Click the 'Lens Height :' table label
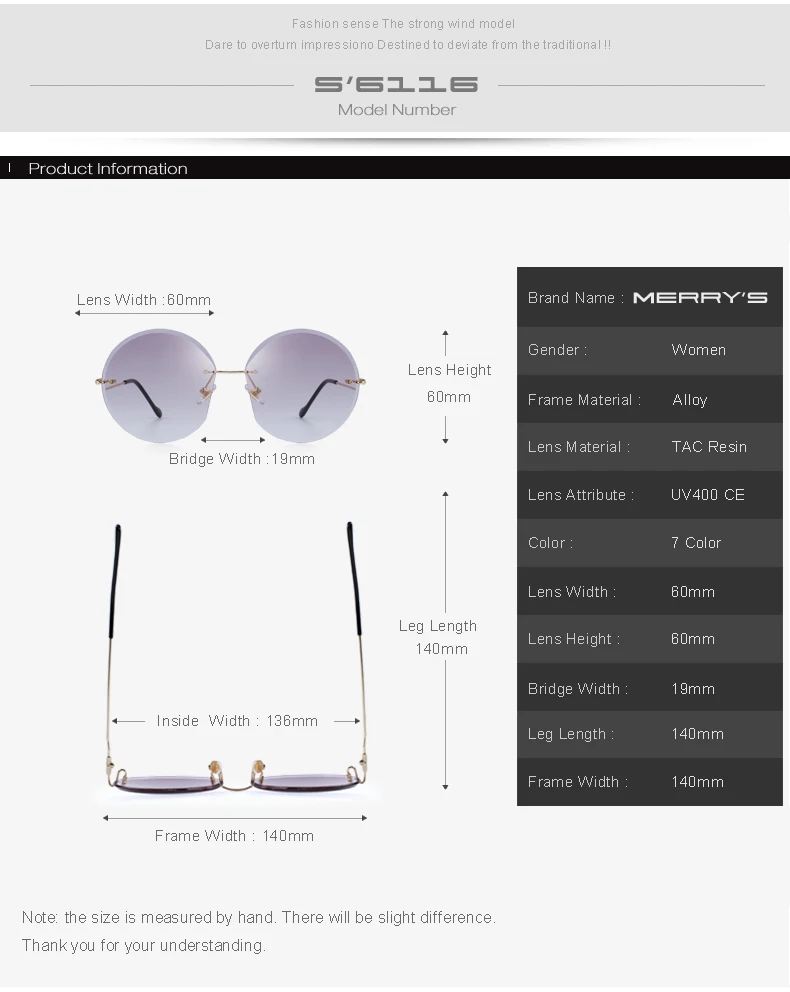Screen dimensions: 790x992 [574, 639]
